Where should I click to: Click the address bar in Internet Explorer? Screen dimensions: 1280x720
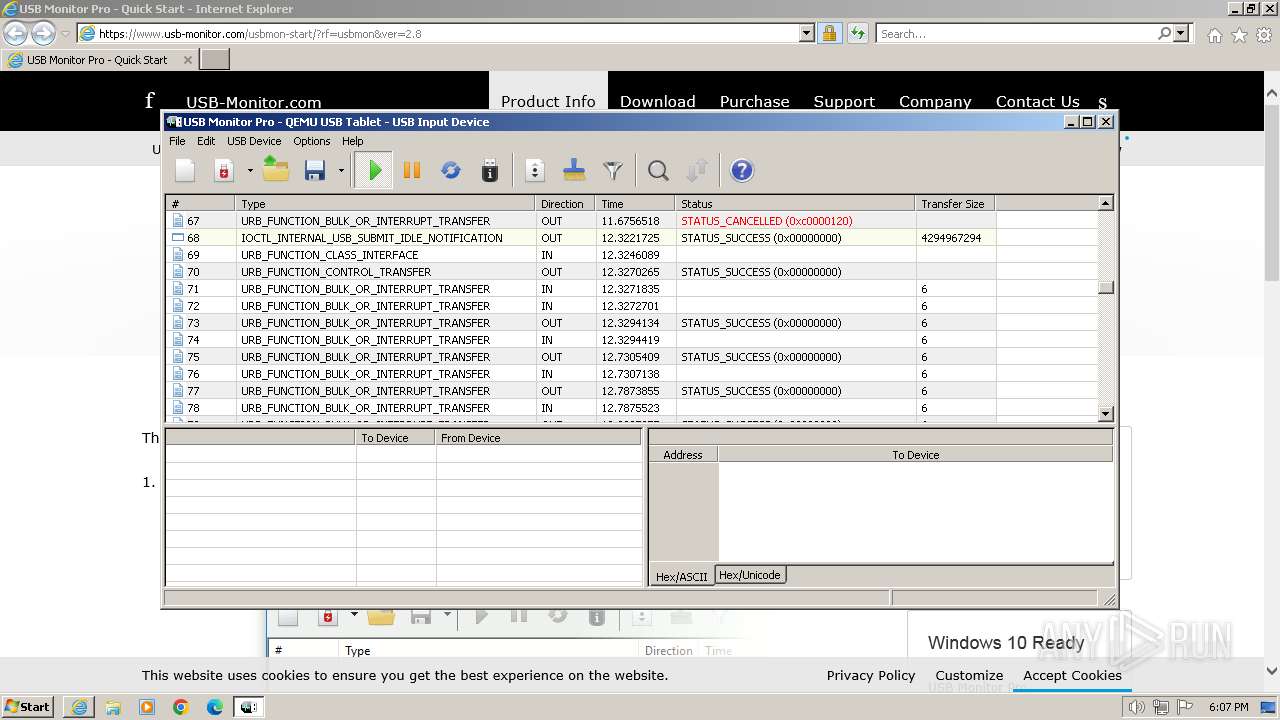pyautogui.click(x=448, y=33)
